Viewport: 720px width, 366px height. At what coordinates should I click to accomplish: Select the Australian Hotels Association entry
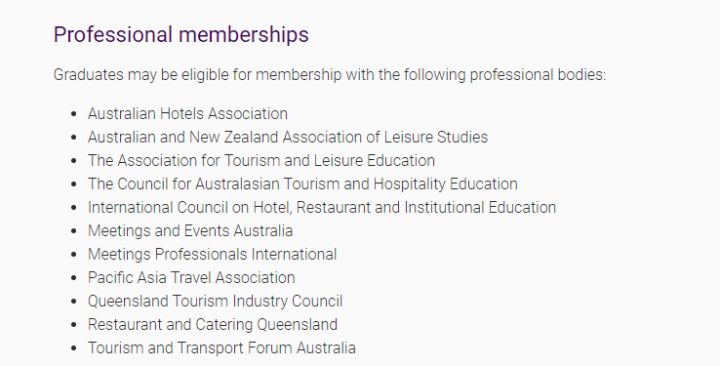point(188,113)
